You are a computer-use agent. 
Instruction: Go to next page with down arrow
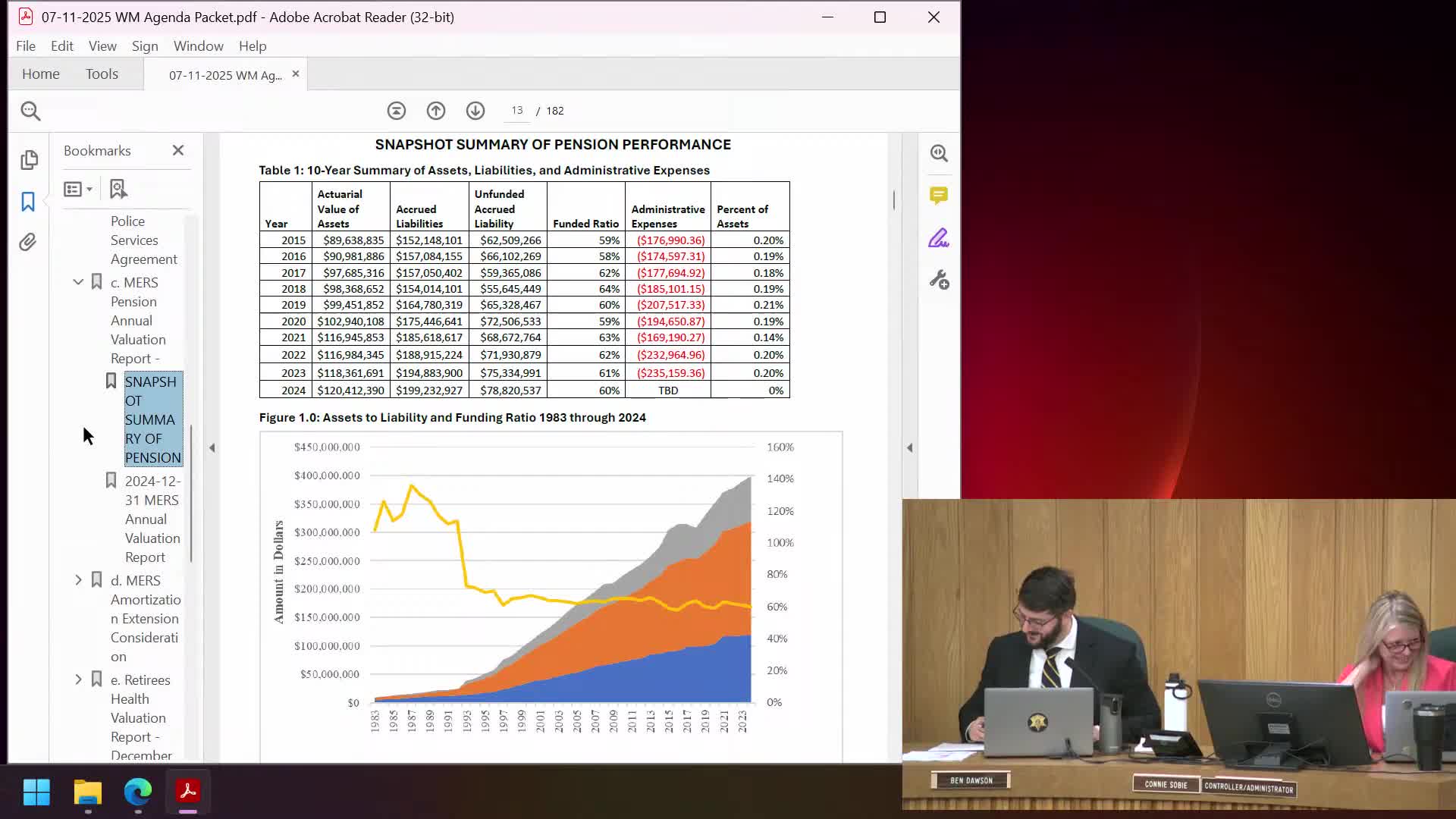pyautogui.click(x=475, y=111)
